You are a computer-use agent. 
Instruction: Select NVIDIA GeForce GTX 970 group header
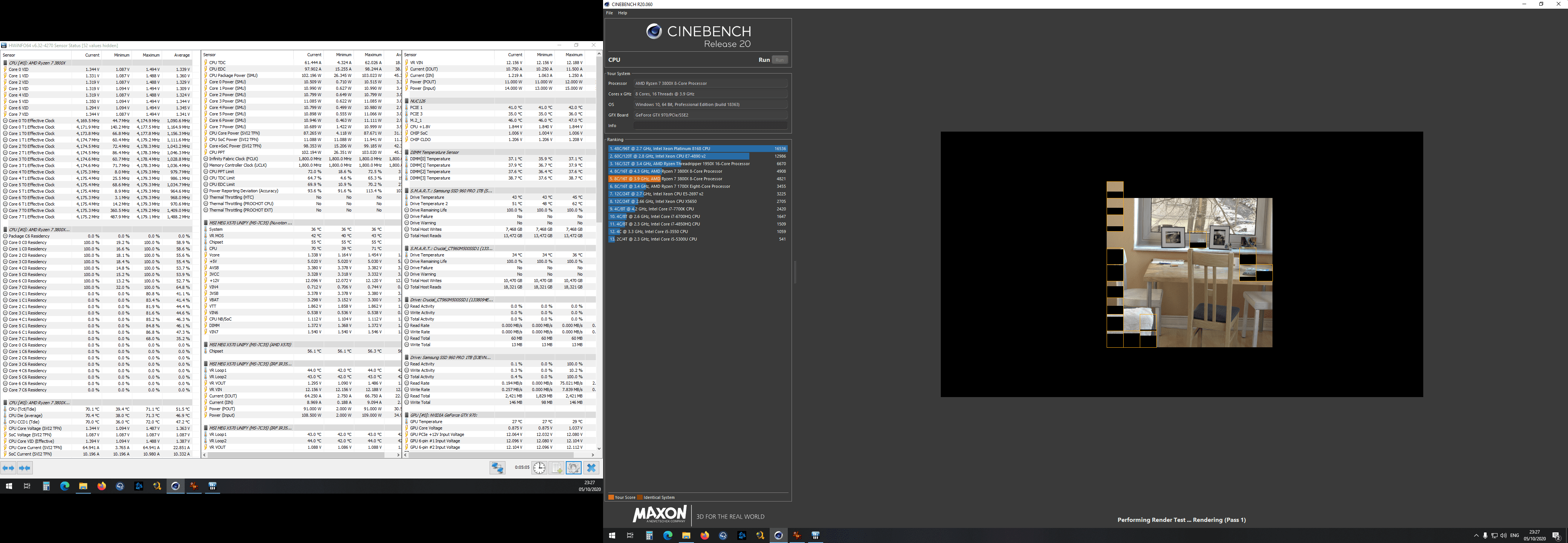click(x=500, y=415)
